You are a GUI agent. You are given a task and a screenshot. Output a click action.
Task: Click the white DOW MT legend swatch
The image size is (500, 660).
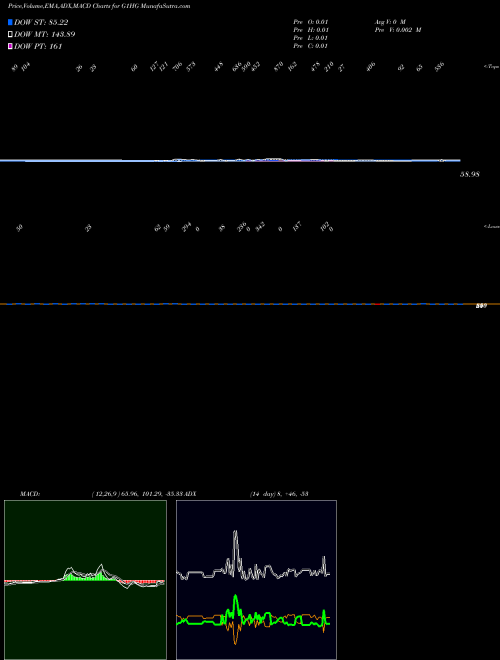[x=10, y=35]
